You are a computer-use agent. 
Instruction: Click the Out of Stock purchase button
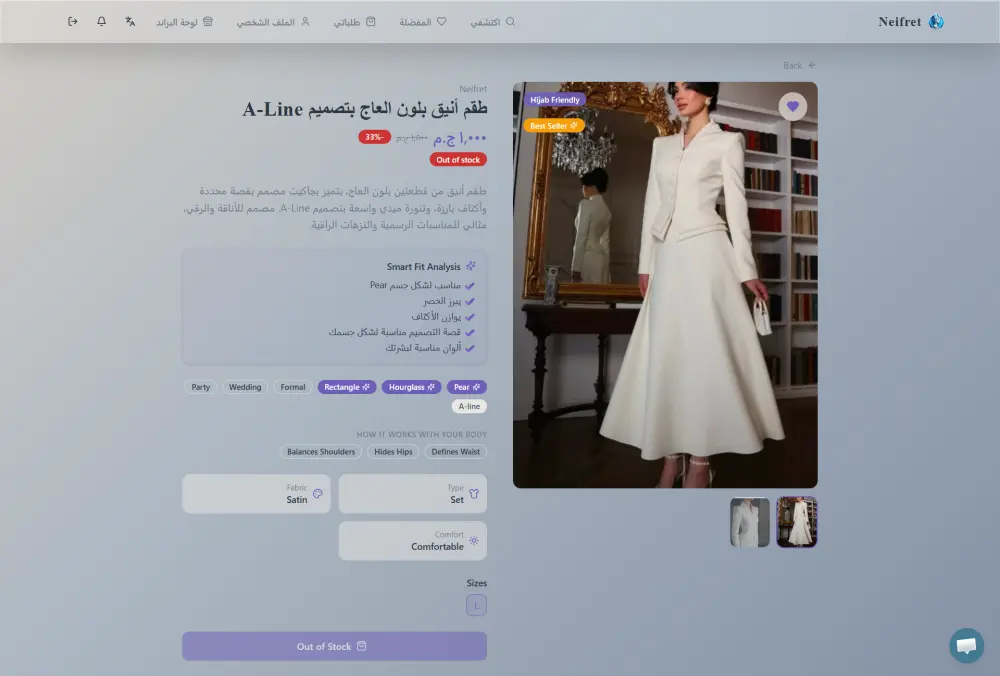click(334, 646)
